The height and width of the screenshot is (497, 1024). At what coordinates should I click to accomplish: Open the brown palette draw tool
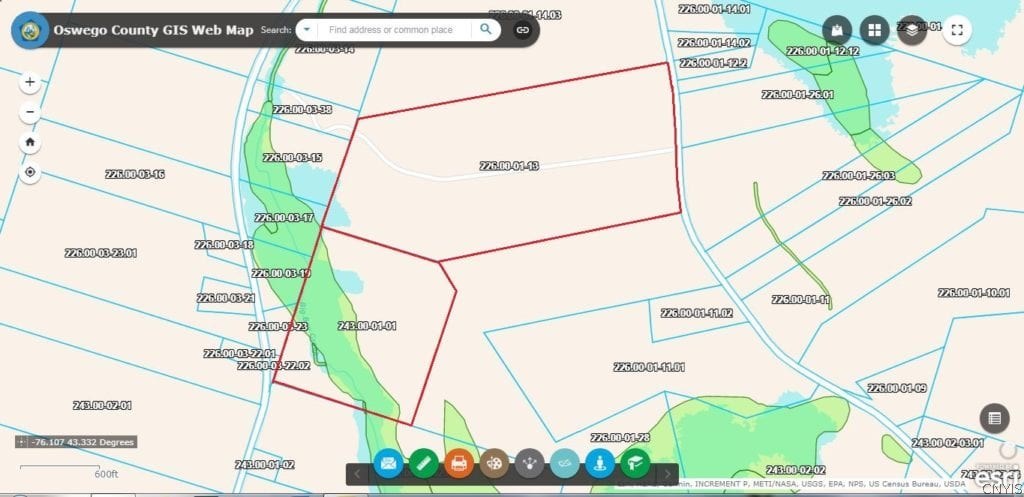[494, 464]
